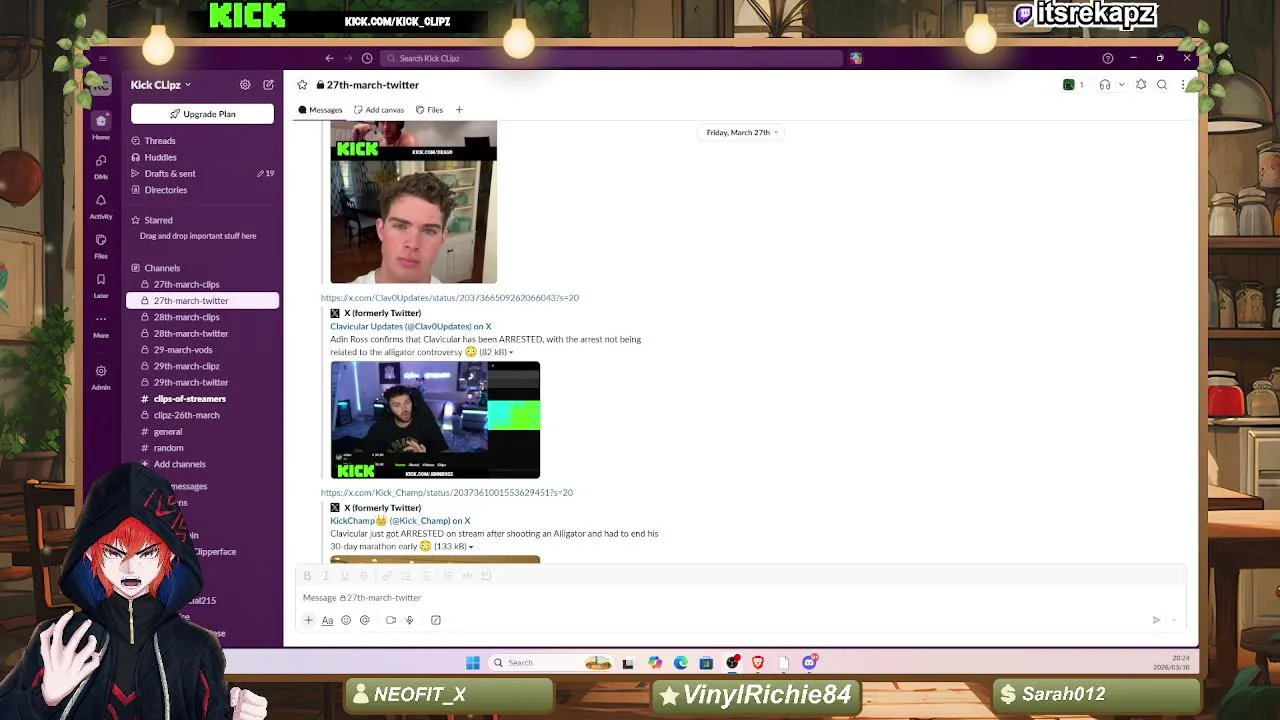The height and width of the screenshot is (720, 1280).
Task: Open the Adin Ross stream thumbnail
Action: pos(435,420)
